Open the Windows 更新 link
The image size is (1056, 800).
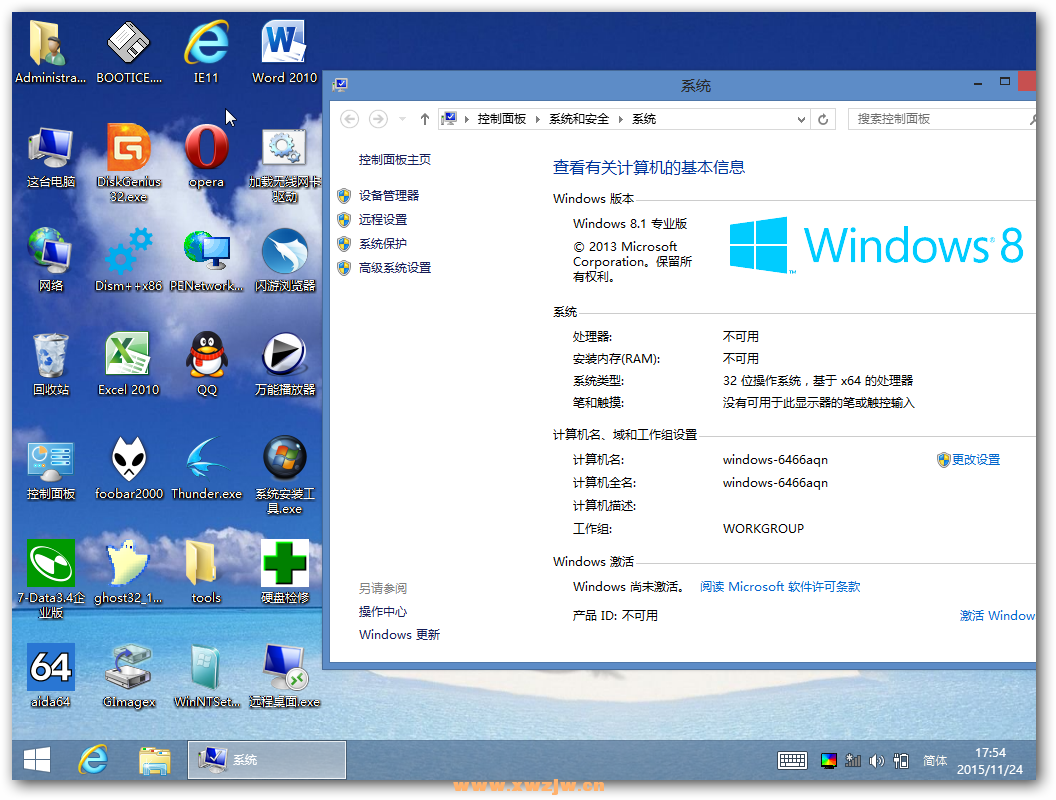coord(399,634)
